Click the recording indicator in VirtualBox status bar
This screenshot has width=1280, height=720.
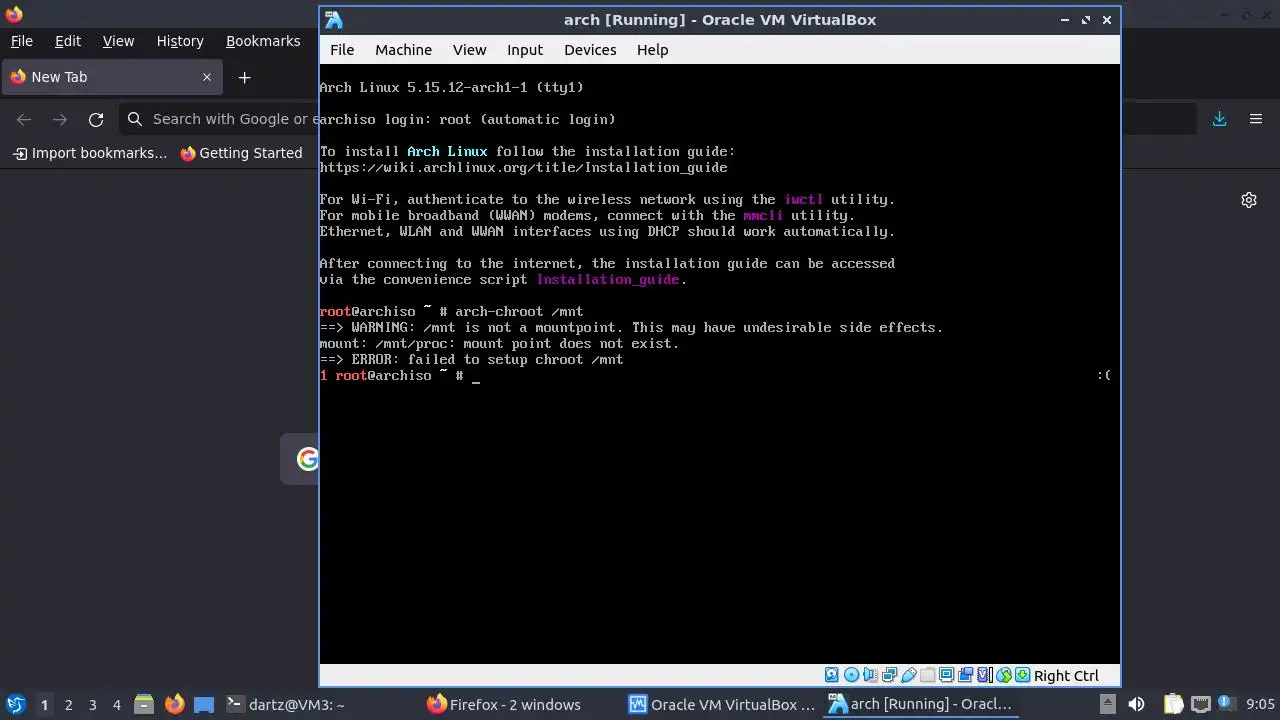965,675
